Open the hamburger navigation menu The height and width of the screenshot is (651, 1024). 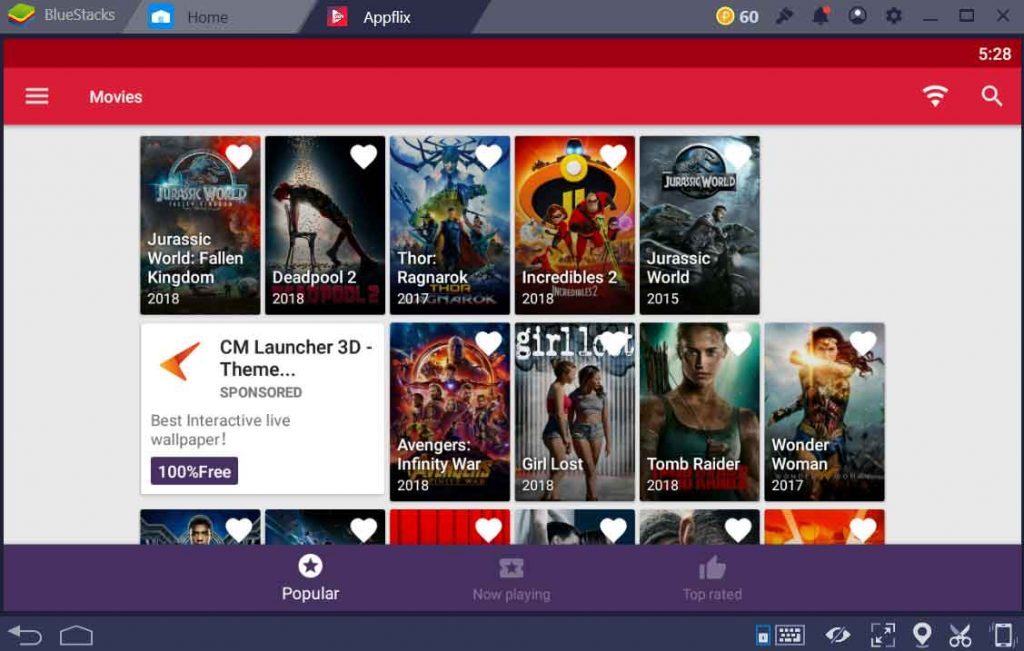point(37,97)
